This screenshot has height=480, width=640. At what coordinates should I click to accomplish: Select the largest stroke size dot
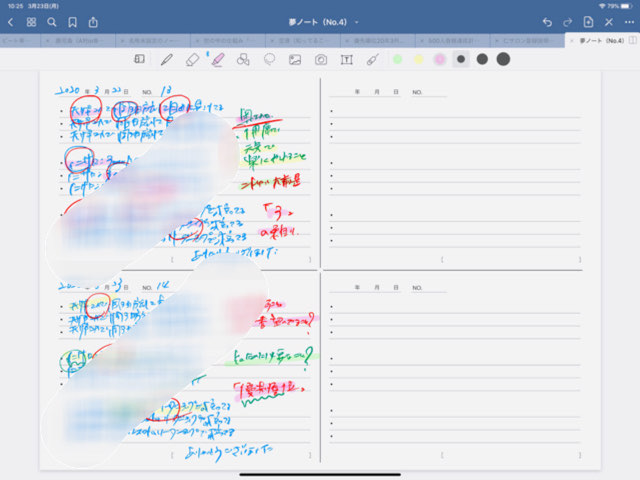503,60
